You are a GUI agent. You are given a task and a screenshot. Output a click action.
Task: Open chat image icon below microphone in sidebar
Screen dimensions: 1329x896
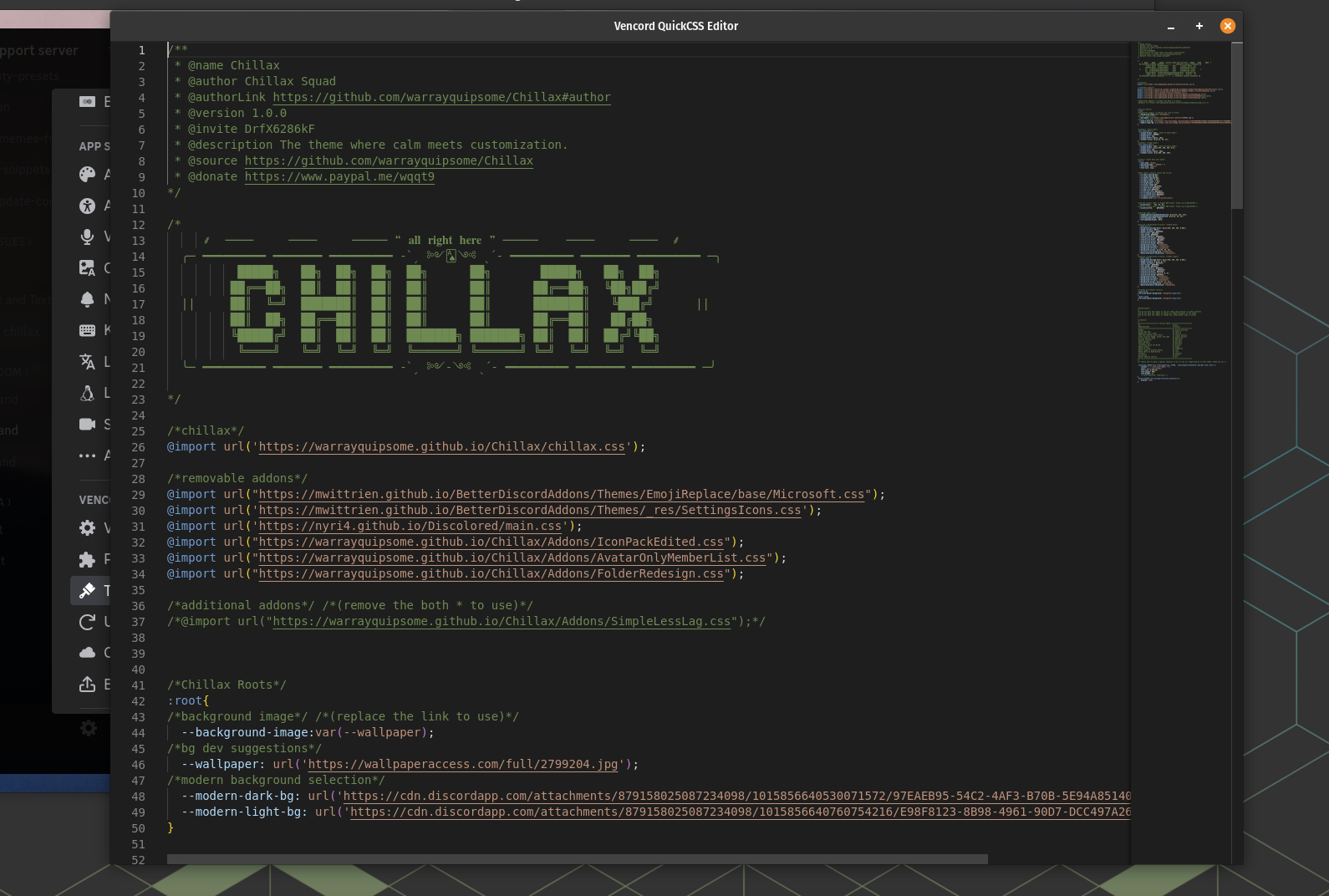click(x=87, y=267)
